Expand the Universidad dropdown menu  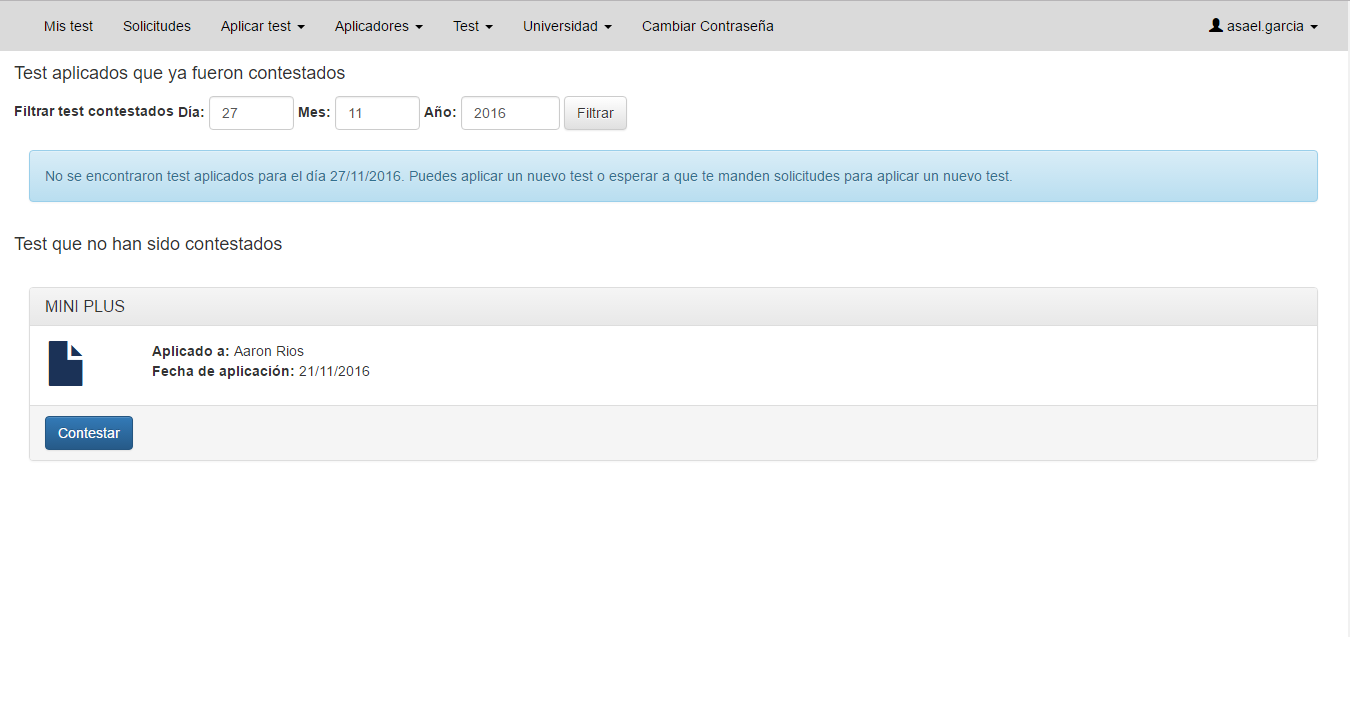click(x=567, y=26)
